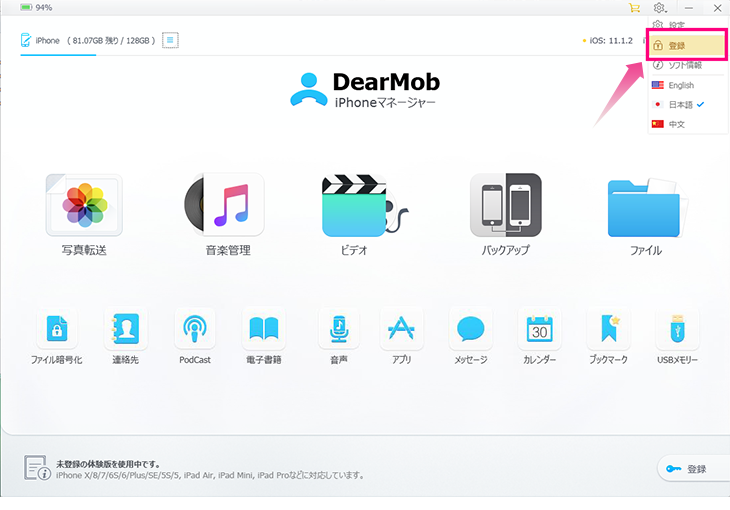This screenshot has height=510, width=730.
Task: Open the ブックマーク bookmark icon
Action: tap(608, 329)
